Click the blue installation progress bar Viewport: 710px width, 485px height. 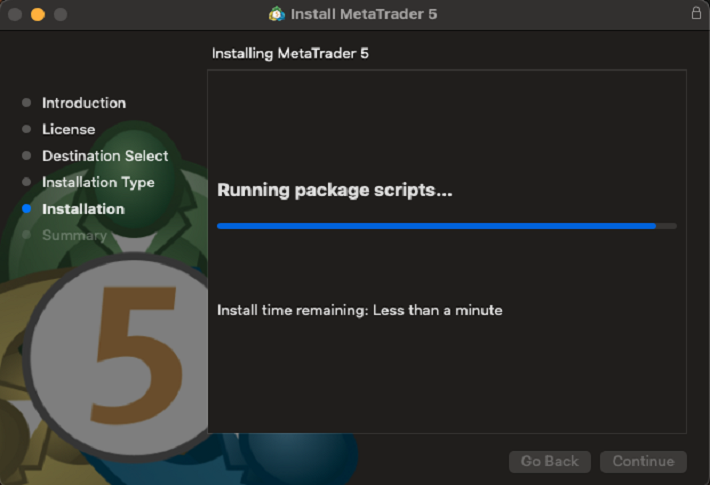pos(436,226)
